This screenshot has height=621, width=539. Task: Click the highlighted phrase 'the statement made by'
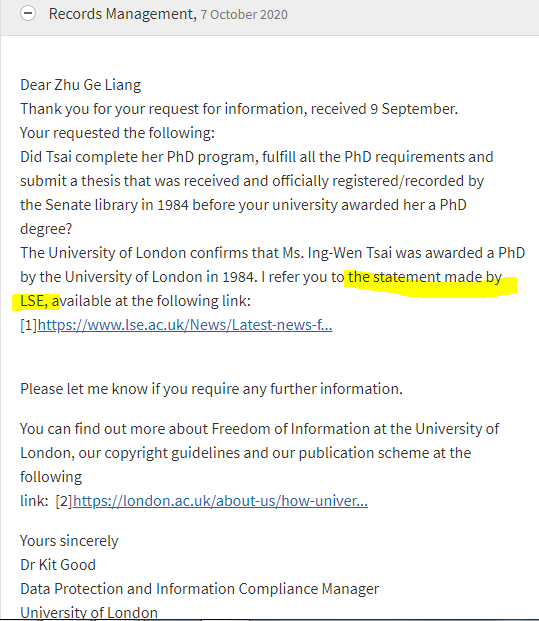[425, 277]
